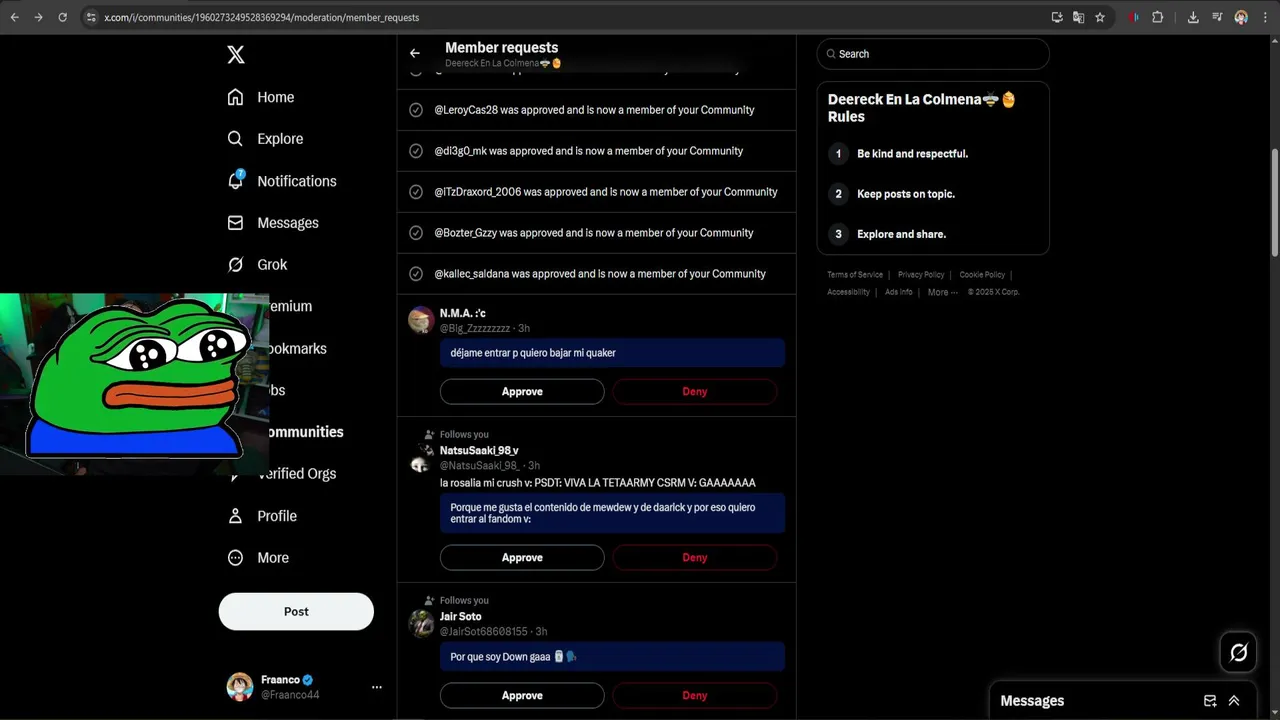The image size is (1280, 720).
Task: Click the @LeroyCas28 approved check icon
Action: click(416, 110)
